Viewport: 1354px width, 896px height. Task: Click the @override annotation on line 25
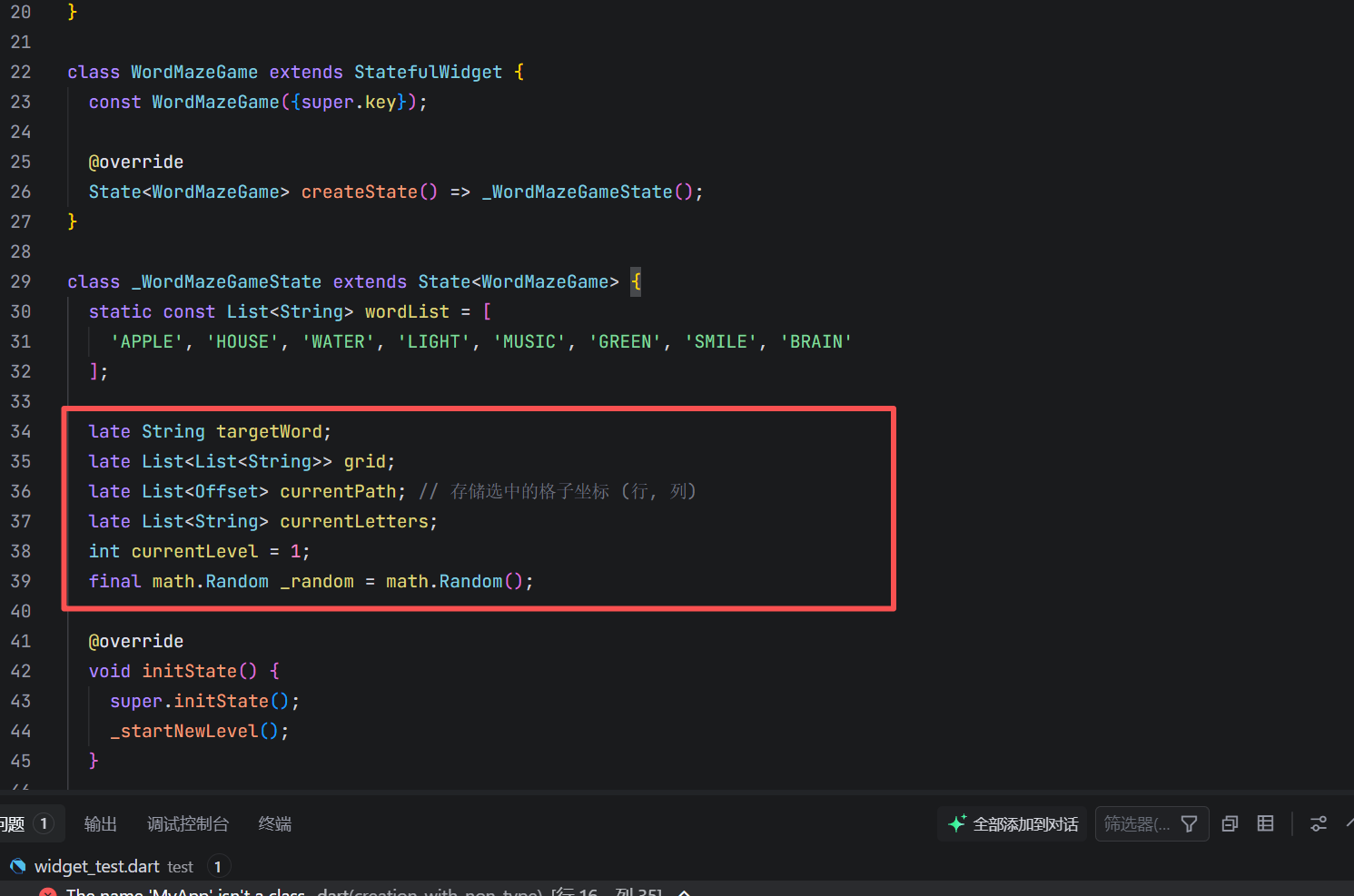(x=136, y=162)
